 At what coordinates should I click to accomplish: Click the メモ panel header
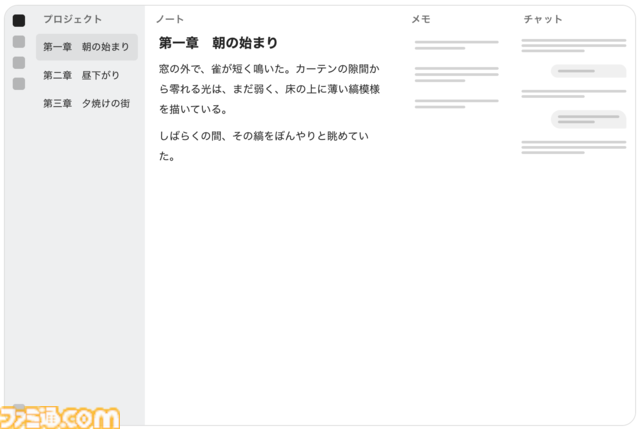tap(421, 19)
